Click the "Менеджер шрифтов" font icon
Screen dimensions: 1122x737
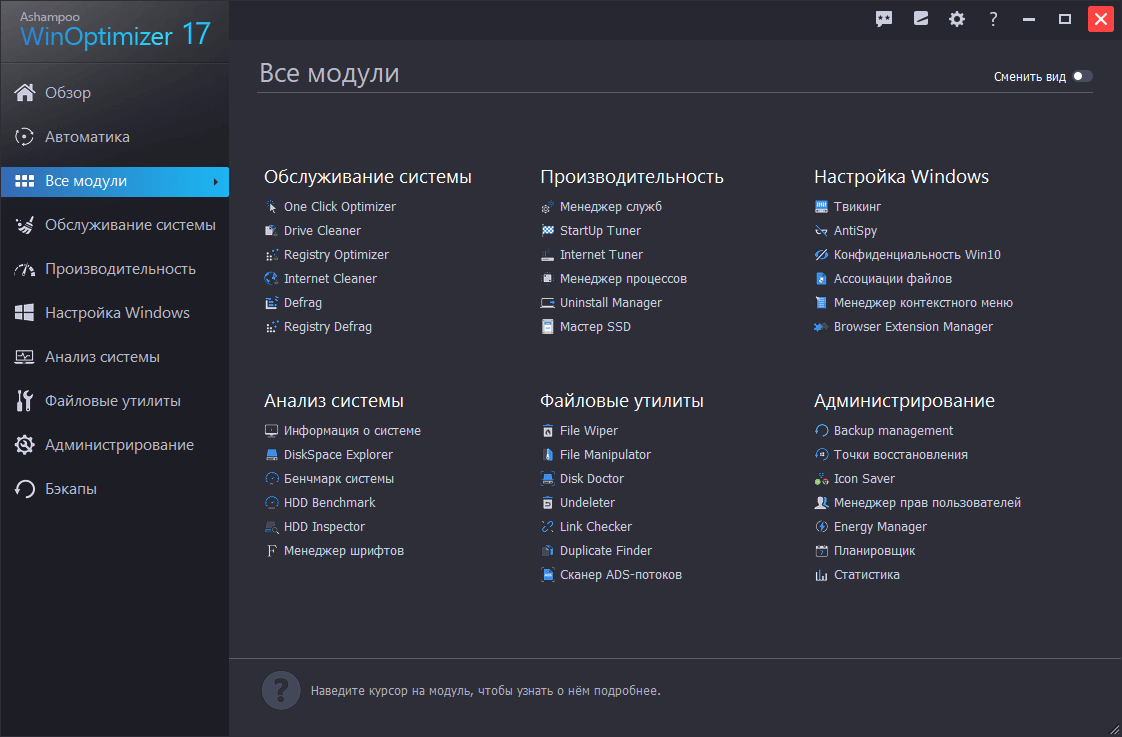pyautogui.click(x=271, y=551)
